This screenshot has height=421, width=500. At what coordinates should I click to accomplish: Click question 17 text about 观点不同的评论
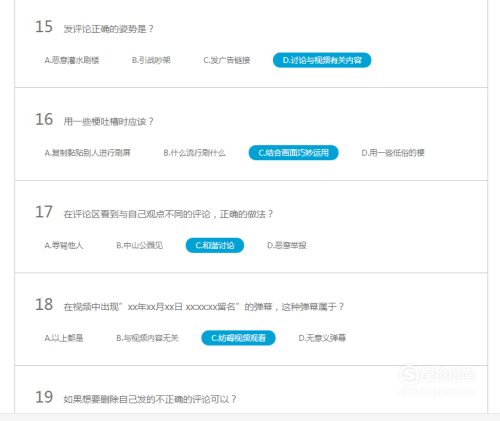(168, 214)
